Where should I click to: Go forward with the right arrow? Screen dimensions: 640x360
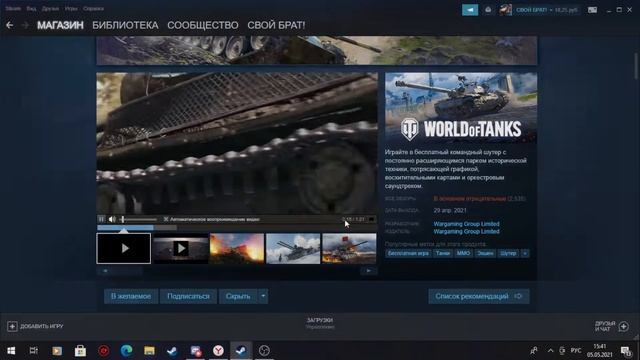pyautogui.click(x=25, y=25)
